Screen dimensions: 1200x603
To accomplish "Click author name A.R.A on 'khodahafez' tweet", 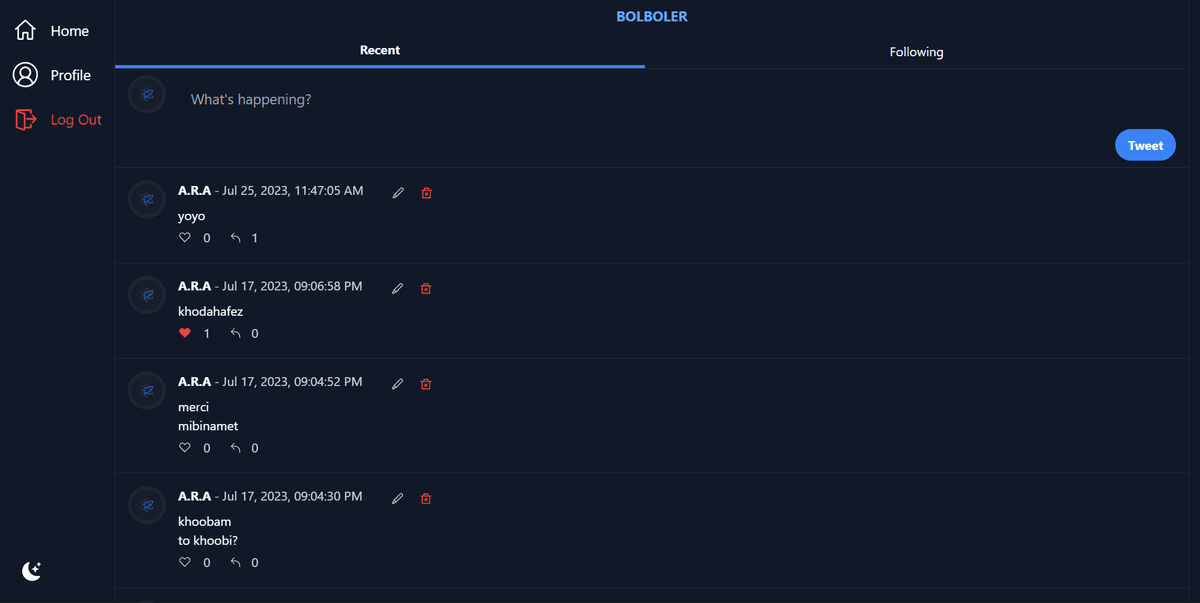I will coord(194,286).
